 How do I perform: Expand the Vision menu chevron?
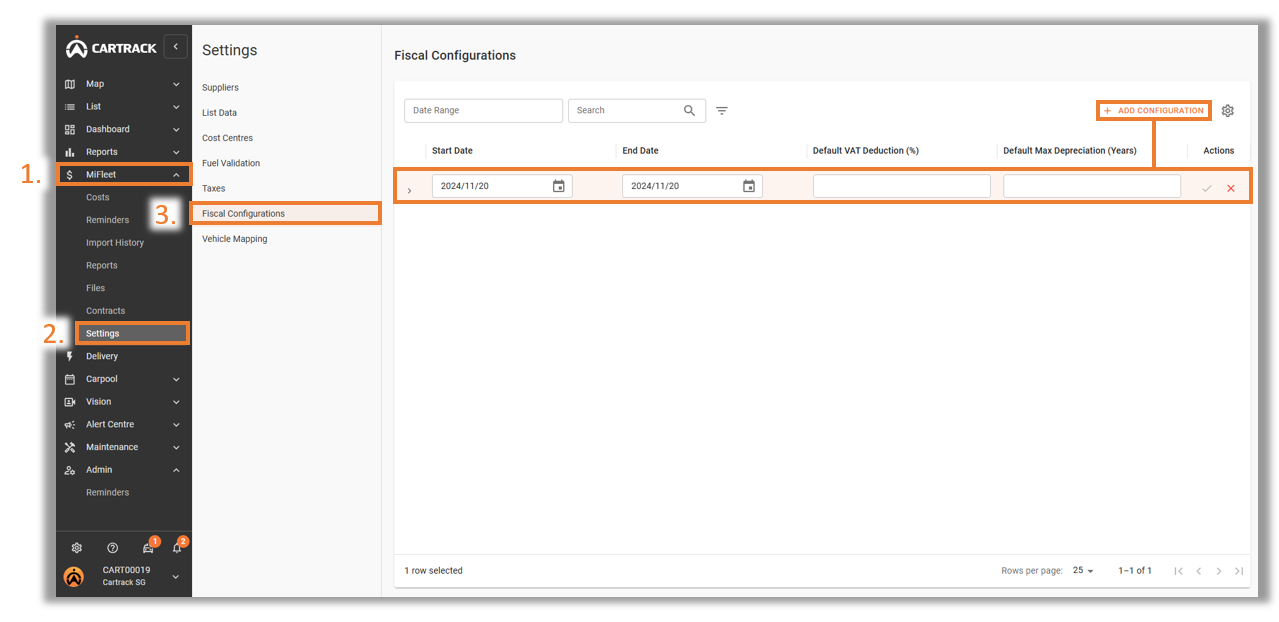[x=176, y=402]
